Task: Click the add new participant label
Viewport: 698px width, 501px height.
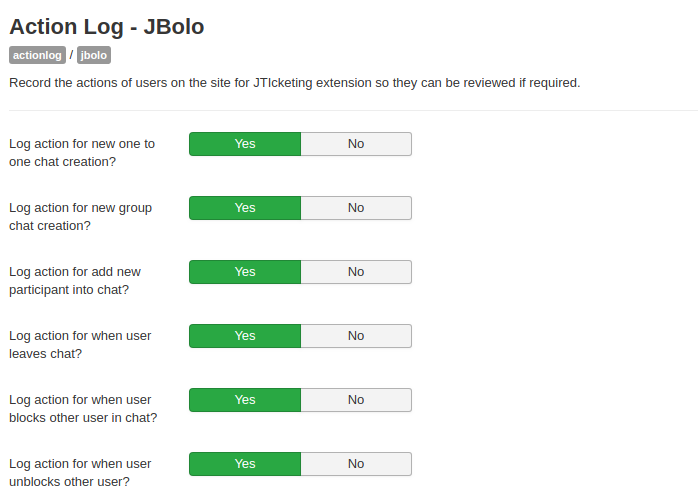Action: [75, 280]
